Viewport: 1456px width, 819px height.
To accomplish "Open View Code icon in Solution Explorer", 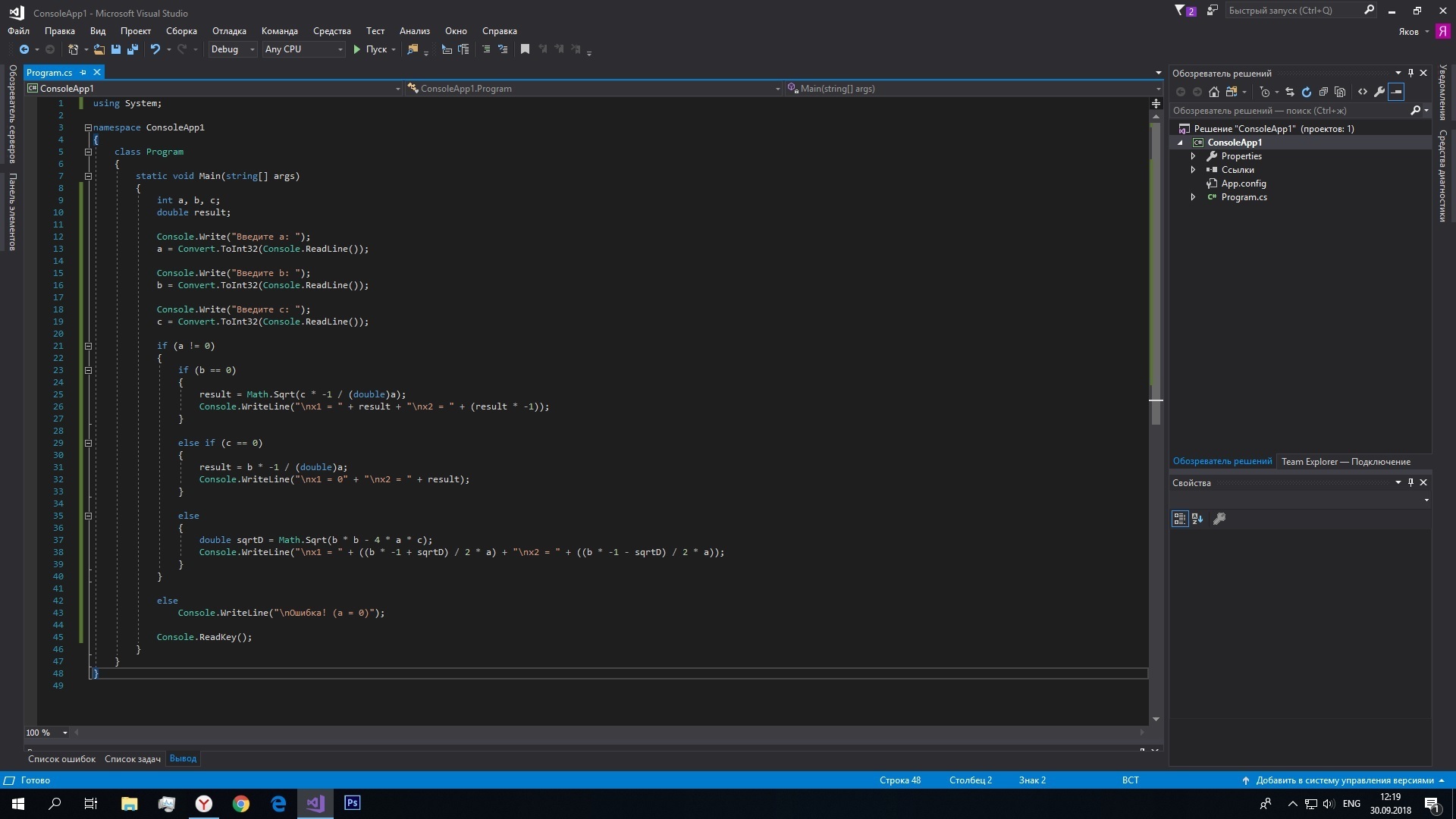I will [1363, 92].
